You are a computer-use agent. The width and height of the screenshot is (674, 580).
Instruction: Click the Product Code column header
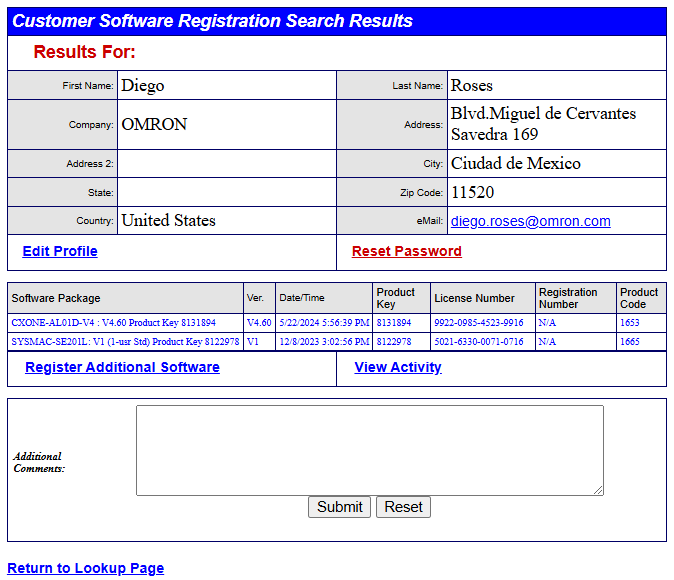[x=639, y=298]
